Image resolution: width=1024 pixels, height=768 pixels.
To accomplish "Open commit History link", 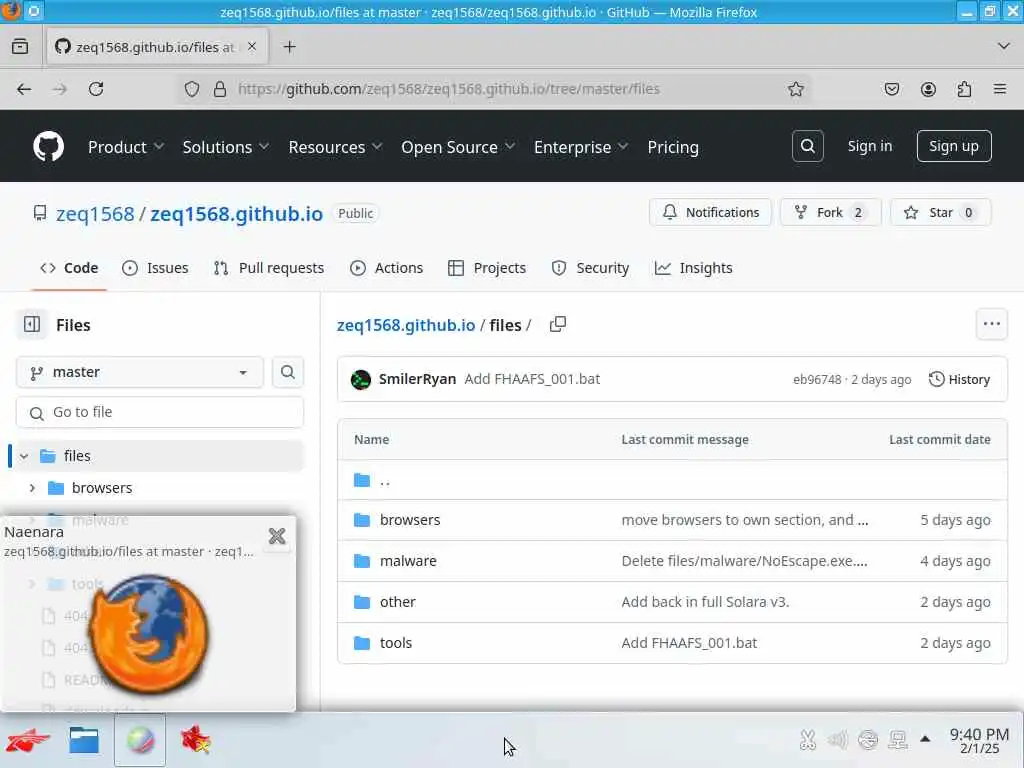I will click(959, 379).
